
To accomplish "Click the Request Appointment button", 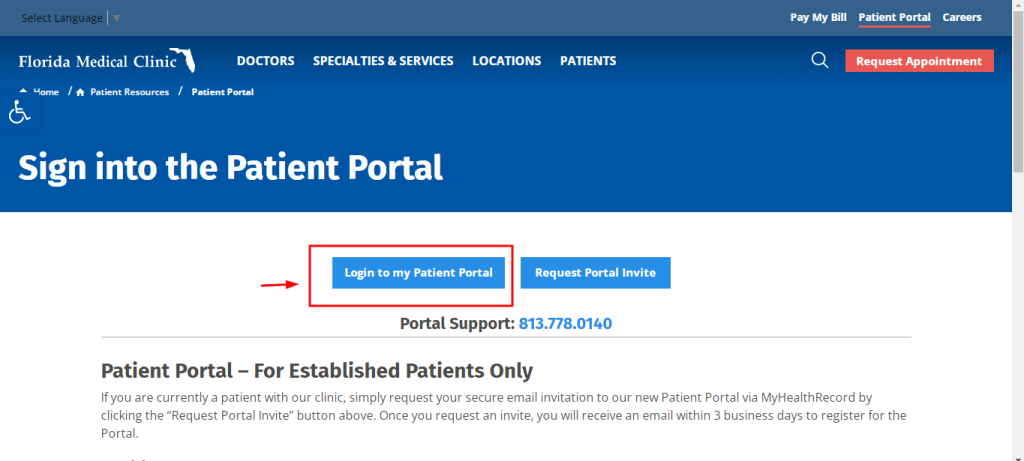I will click(x=919, y=61).
